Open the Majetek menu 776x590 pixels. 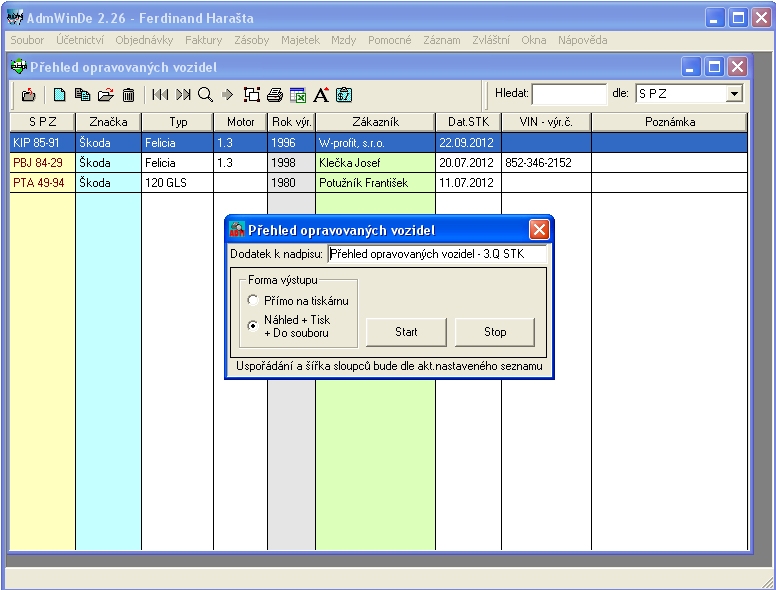point(300,40)
